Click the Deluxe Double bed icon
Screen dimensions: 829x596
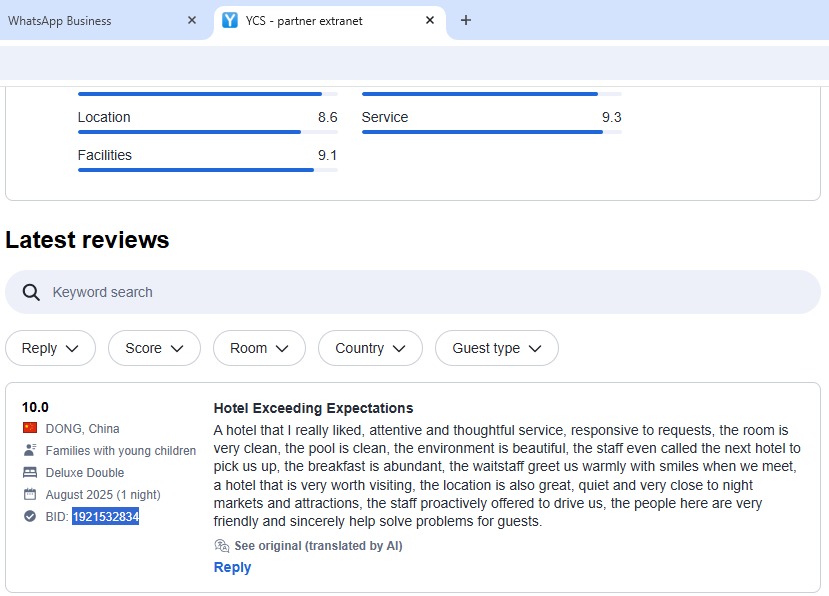(x=30, y=473)
